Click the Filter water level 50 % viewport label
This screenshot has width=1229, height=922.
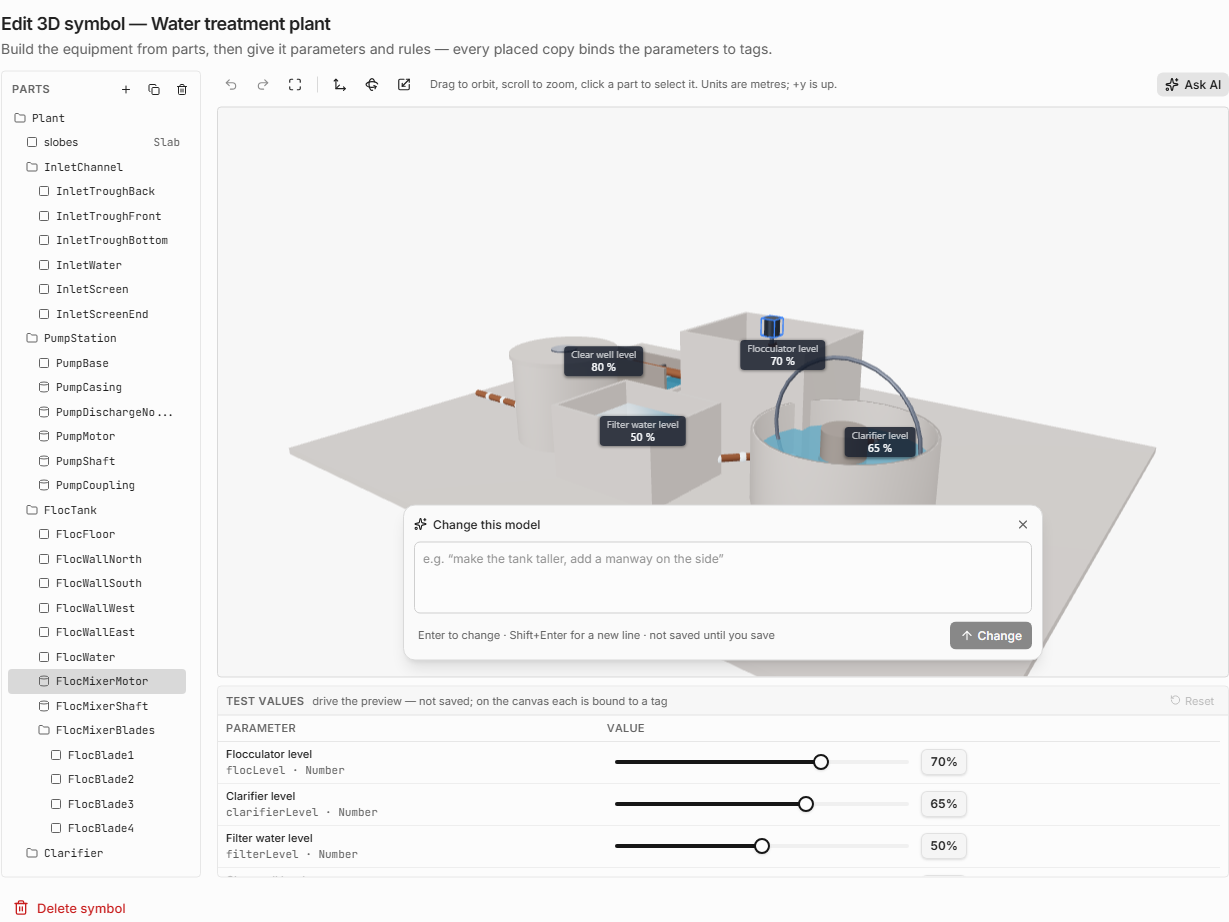point(643,431)
